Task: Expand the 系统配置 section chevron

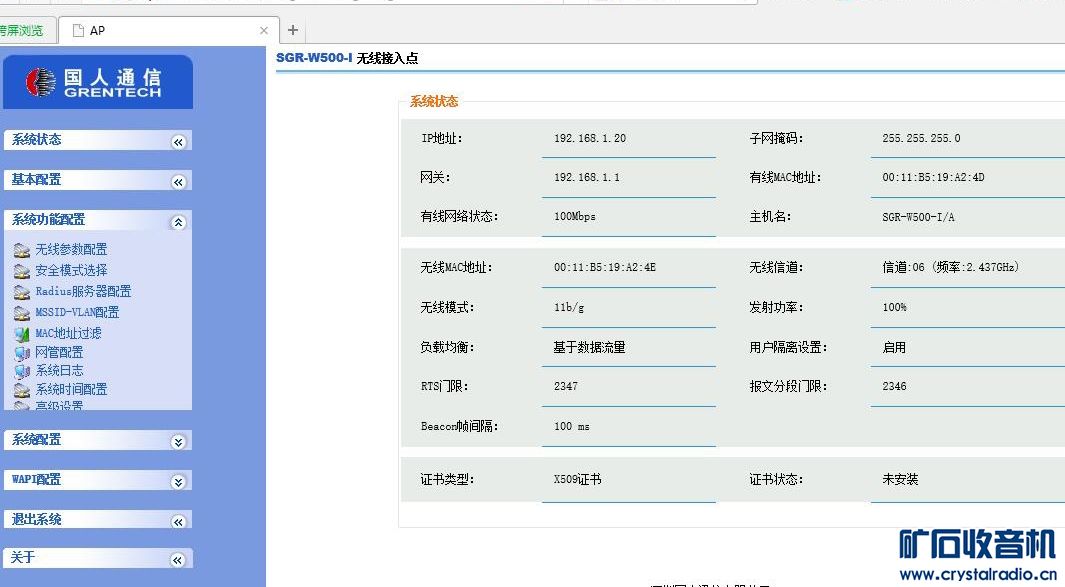Action: click(x=178, y=442)
